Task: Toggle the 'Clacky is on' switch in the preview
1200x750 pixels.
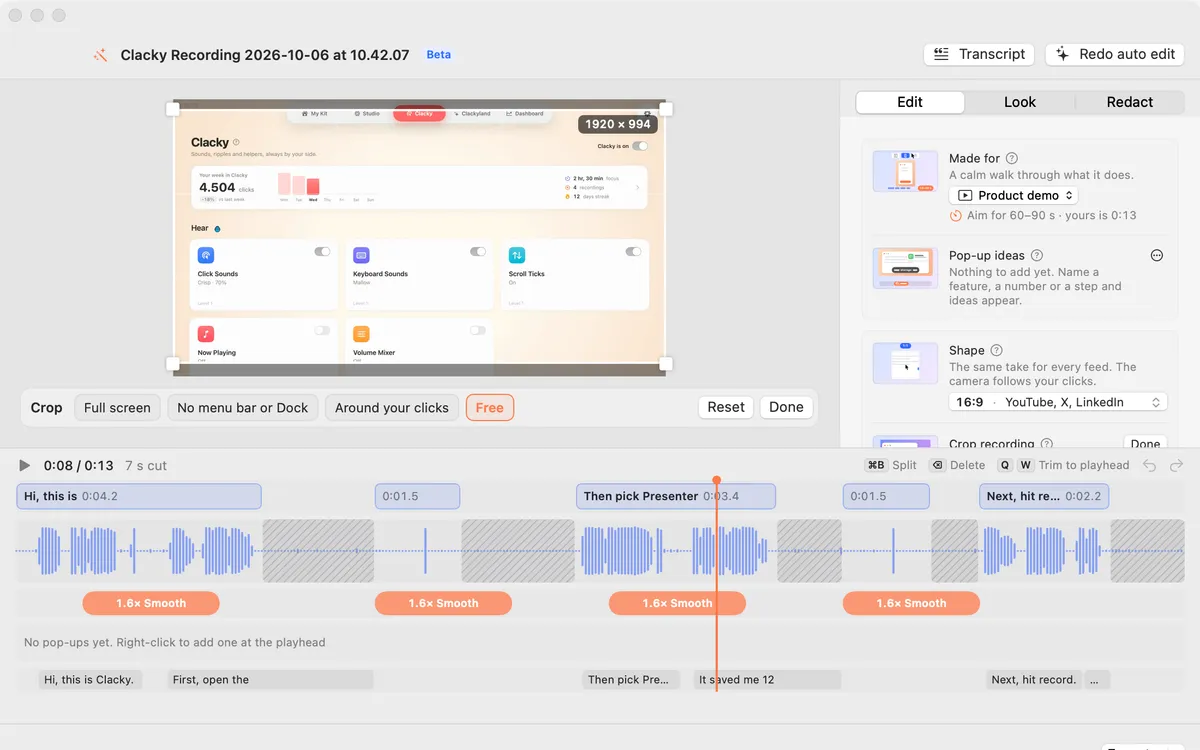Action: [x=640, y=146]
